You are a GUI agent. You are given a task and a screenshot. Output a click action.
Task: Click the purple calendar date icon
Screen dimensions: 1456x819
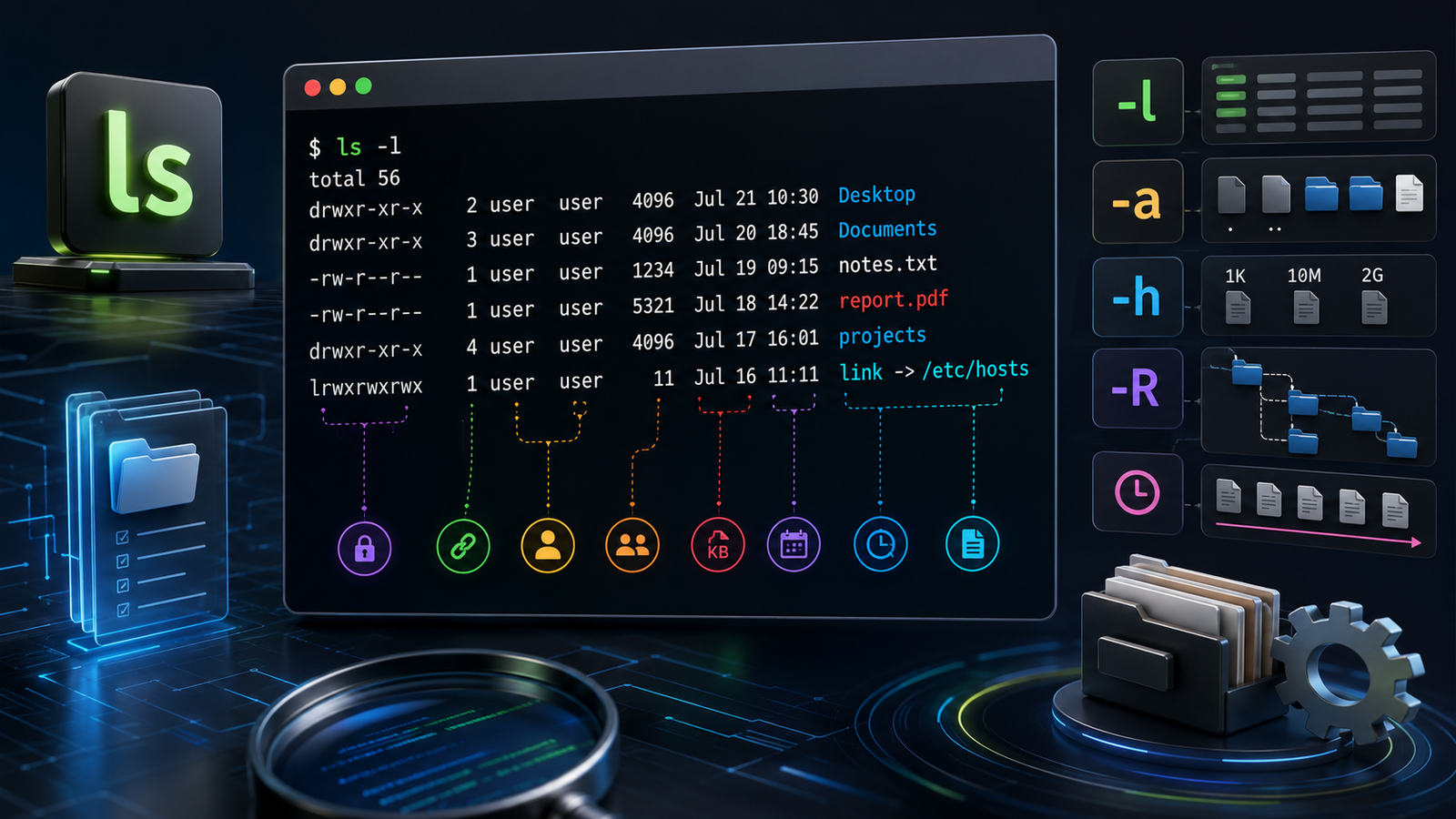tap(794, 545)
